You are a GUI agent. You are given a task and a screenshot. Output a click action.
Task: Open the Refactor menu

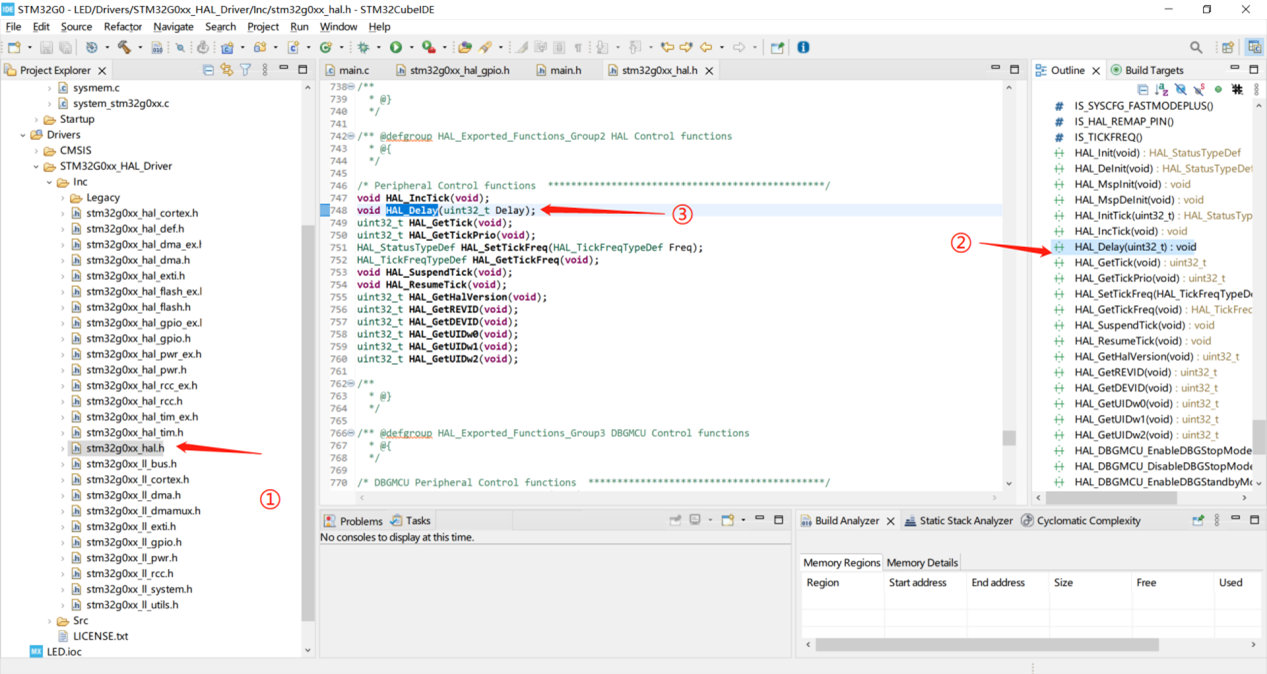pos(123,27)
